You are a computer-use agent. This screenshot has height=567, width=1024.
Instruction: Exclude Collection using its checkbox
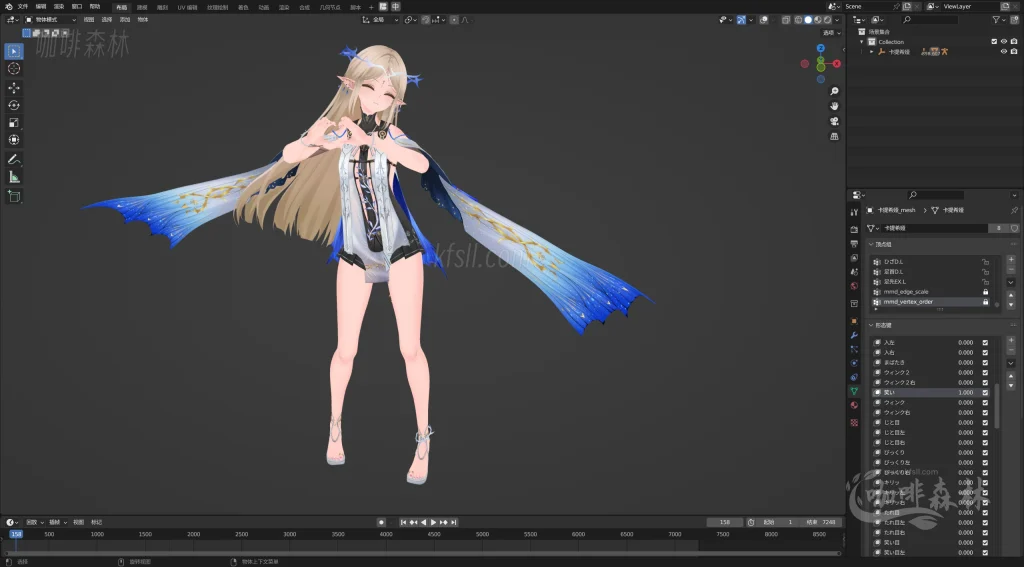(x=994, y=42)
